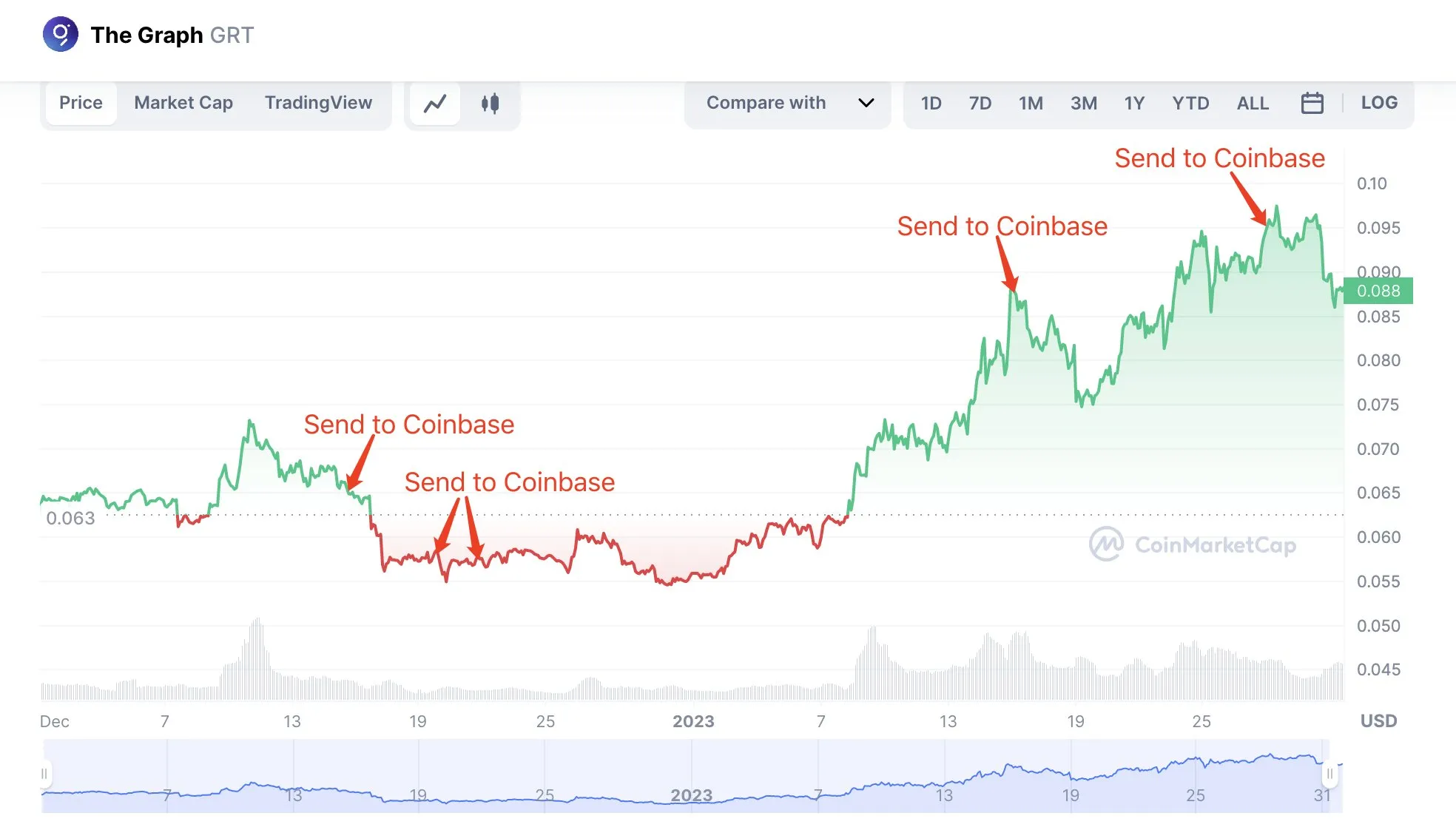Select the ALL time range
This screenshot has width=1456, height=830.
(1252, 104)
